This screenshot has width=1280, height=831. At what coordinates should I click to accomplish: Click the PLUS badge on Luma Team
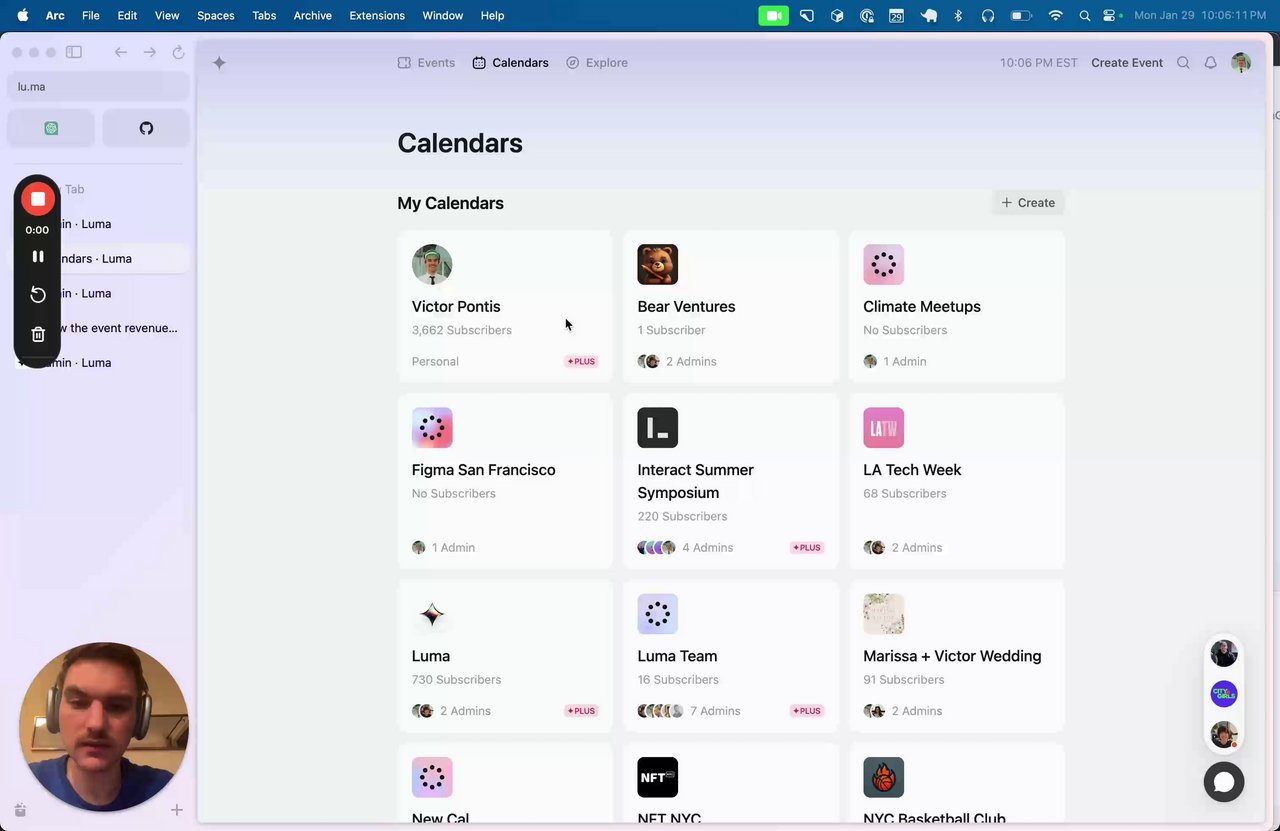[807, 711]
